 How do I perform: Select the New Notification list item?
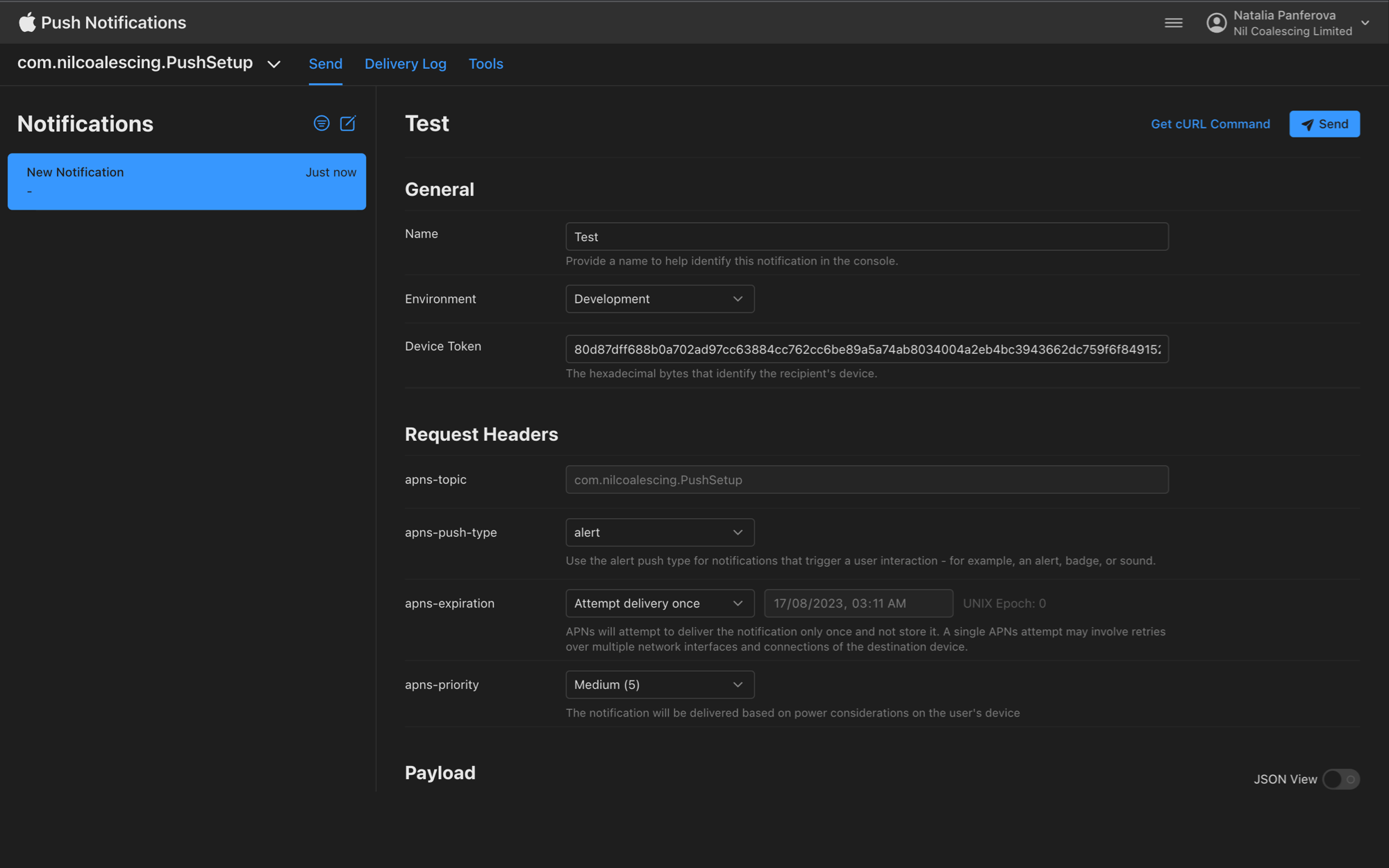point(186,181)
